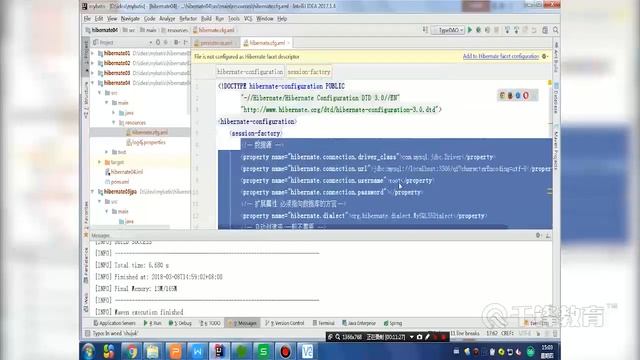The image size is (640, 360).
Task: Click session-factory breadcrumb
Action: pyautogui.click(x=309, y=72)
